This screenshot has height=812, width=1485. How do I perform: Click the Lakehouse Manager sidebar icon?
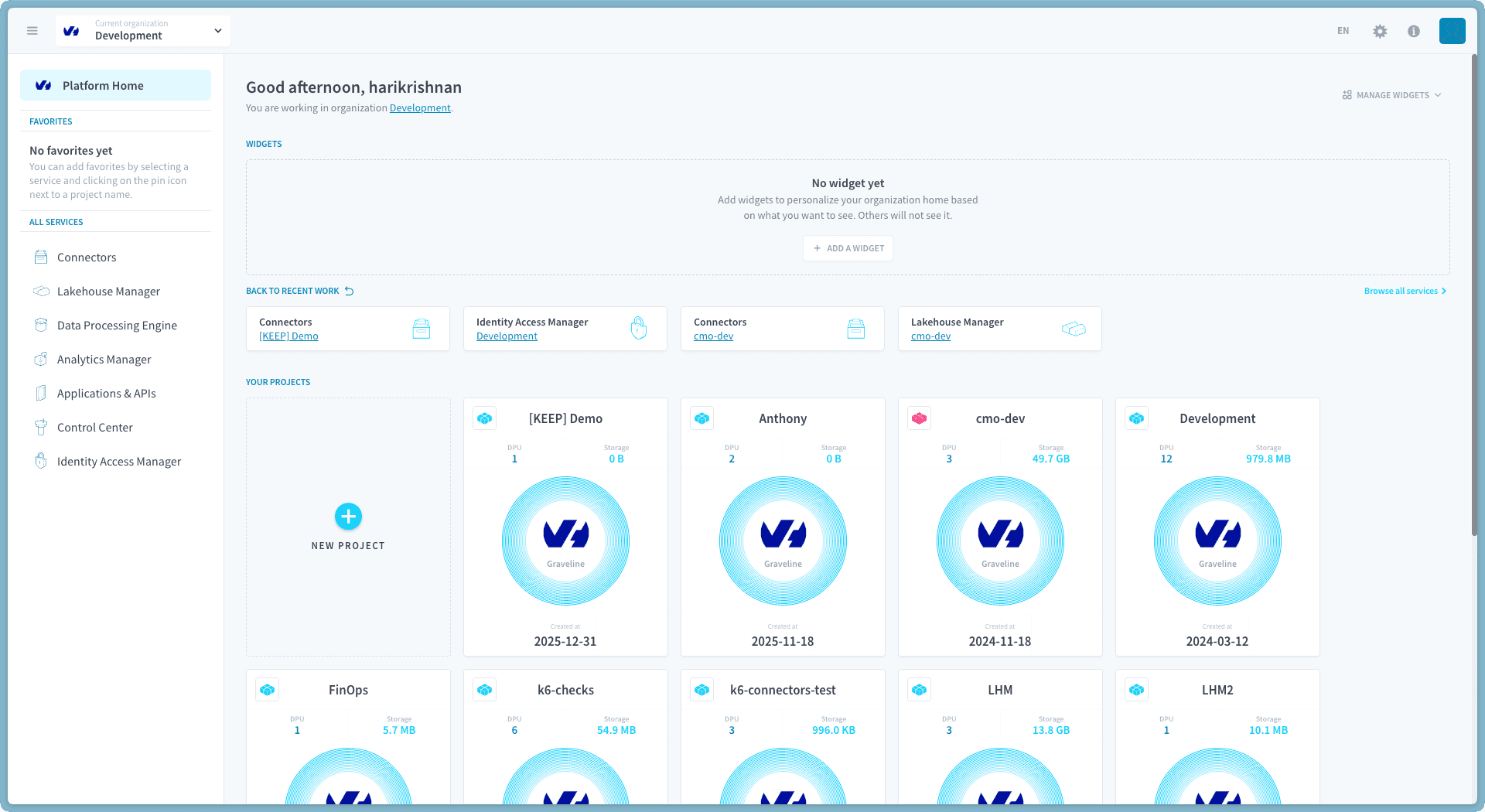[x=41, y=292]
